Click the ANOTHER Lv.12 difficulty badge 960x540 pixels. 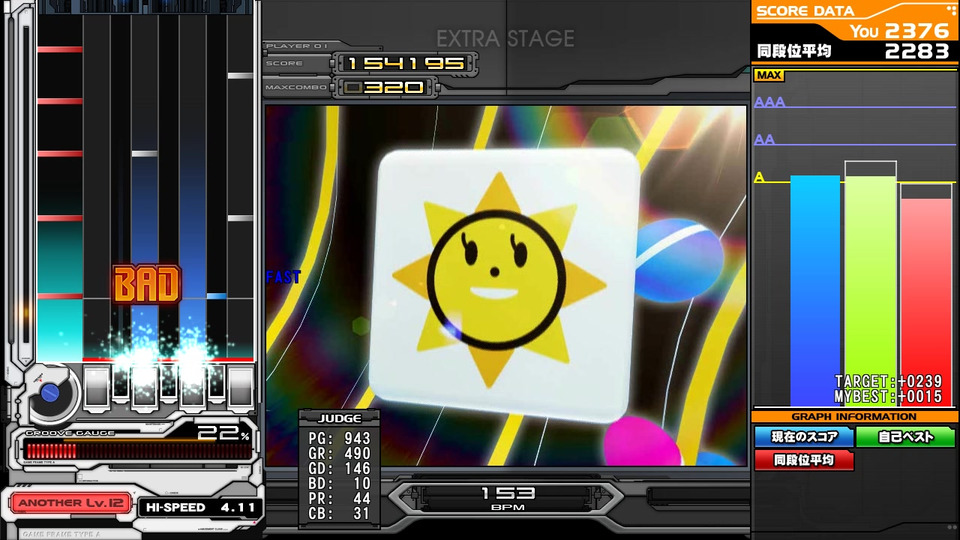point(70,503)
